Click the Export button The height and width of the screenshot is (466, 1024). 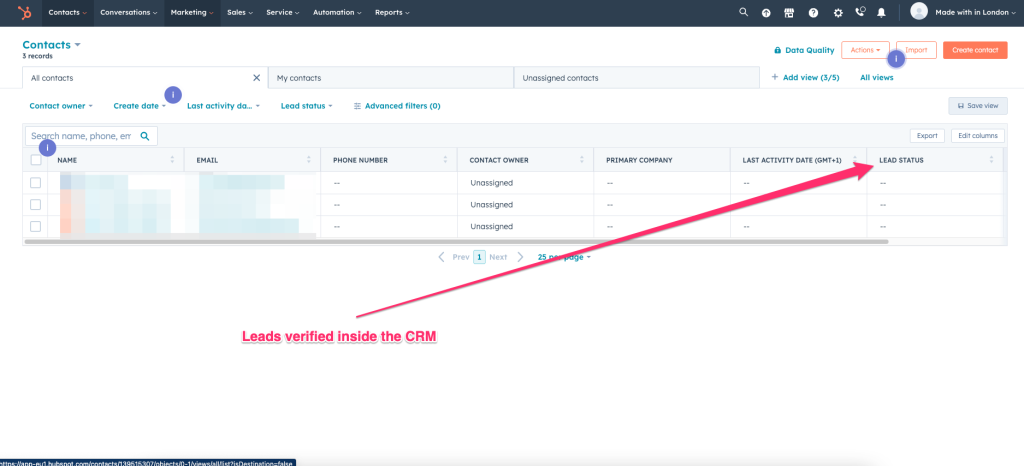click(x=927, y=136)
